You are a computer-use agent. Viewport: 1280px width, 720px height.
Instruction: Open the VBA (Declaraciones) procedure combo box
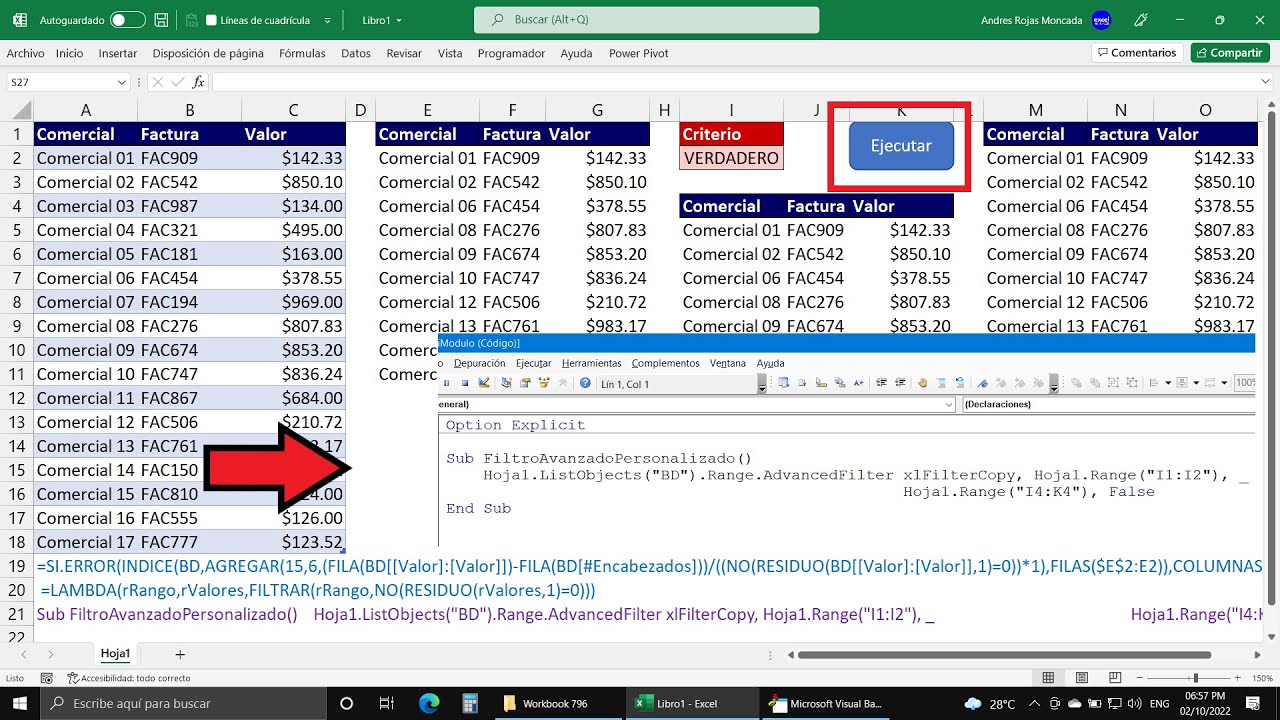point(1108,405)
